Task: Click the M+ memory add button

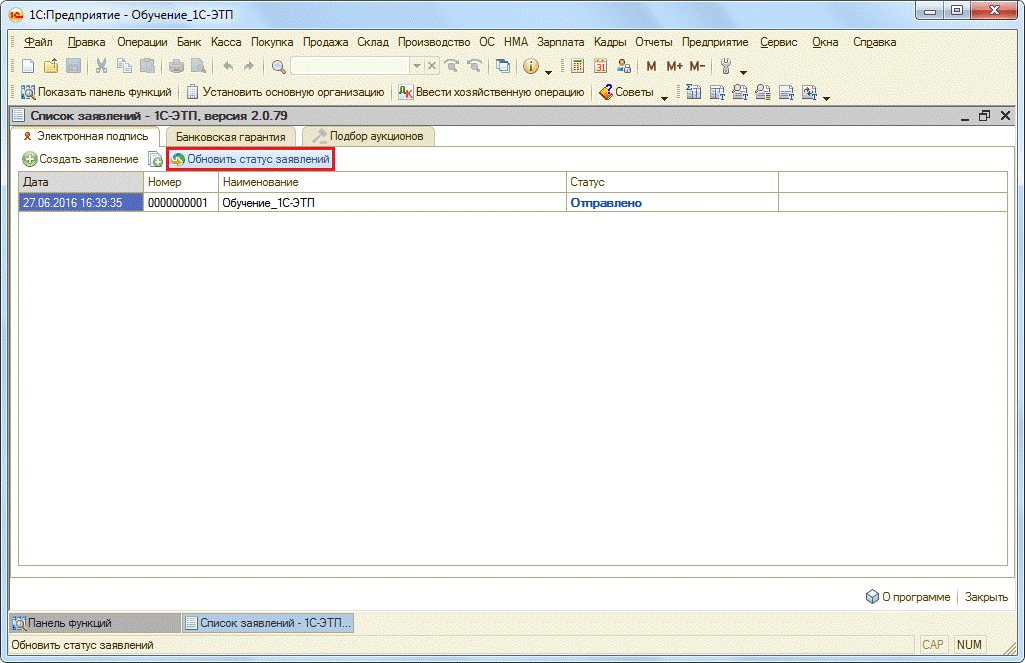Action: [675, 66]
